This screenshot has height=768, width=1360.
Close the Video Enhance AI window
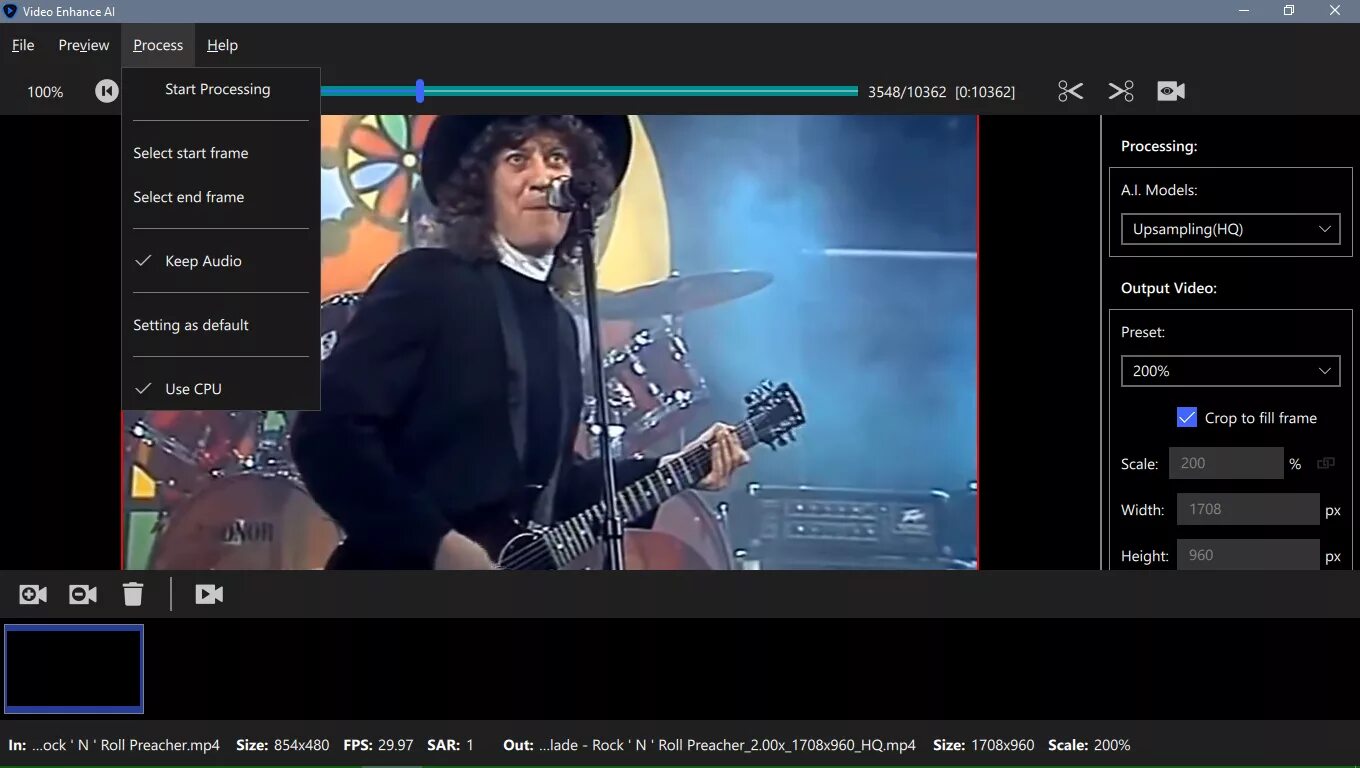pyautogui.click(x=1336, y=10)
